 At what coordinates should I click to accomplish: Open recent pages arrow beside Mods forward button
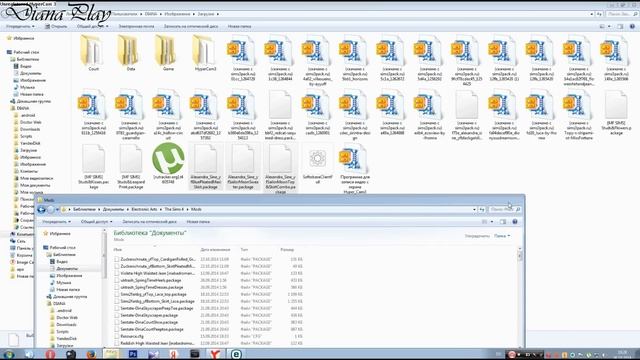tap(57, 209)
